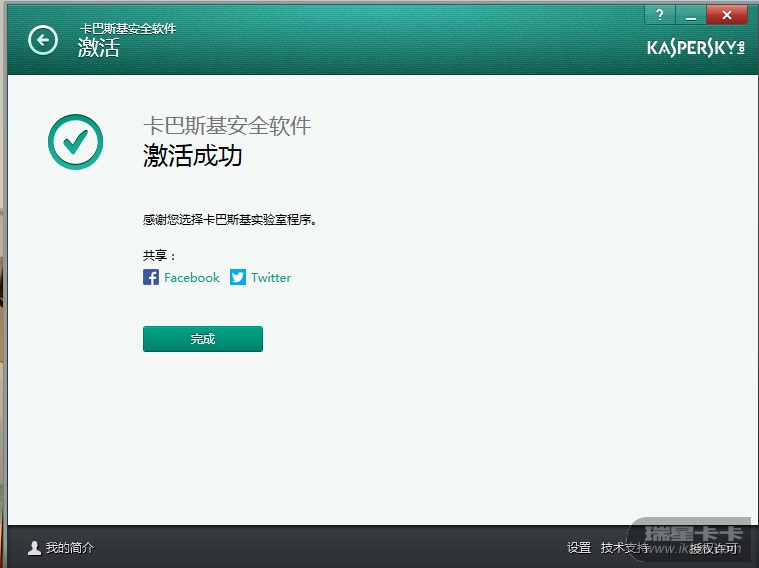Click the 感谢您选择卡巴斯基实验室程序 message
Viewport: 759px width, 568px height.
pyautogui.click(x=229, y=220)
